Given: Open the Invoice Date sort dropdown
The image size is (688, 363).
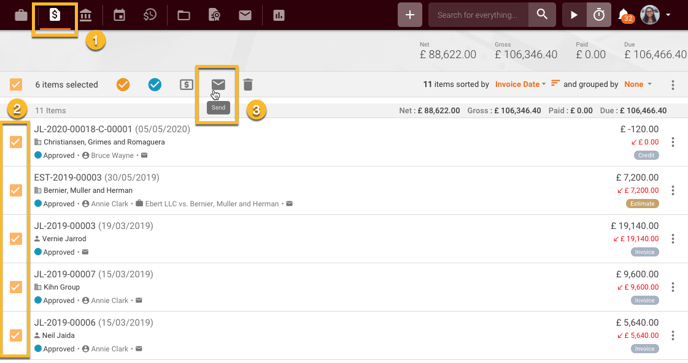Looking at the screenshot, I should [x=520, y=84].
